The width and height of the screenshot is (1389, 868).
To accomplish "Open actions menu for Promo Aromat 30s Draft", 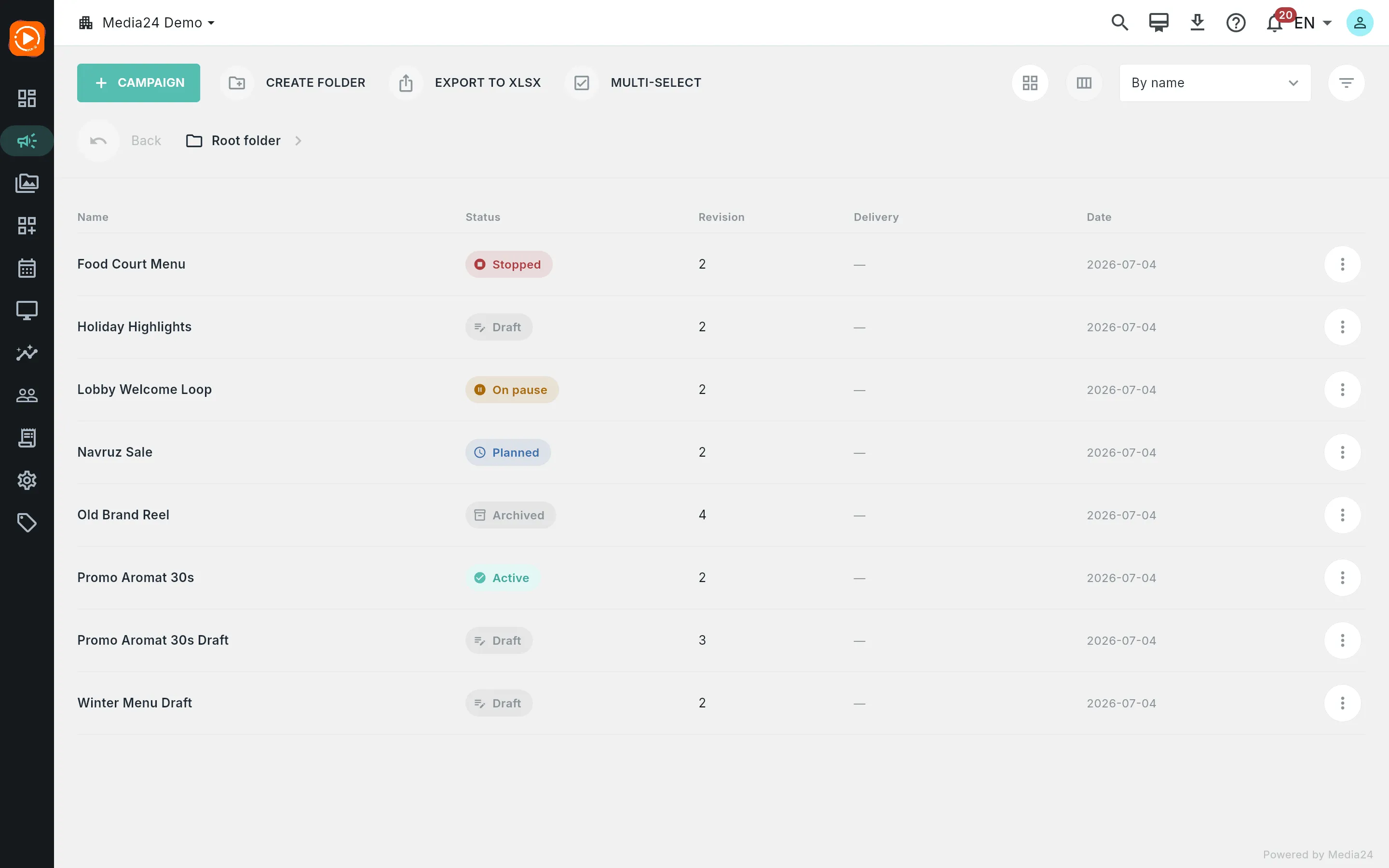I will point(1343,640).
